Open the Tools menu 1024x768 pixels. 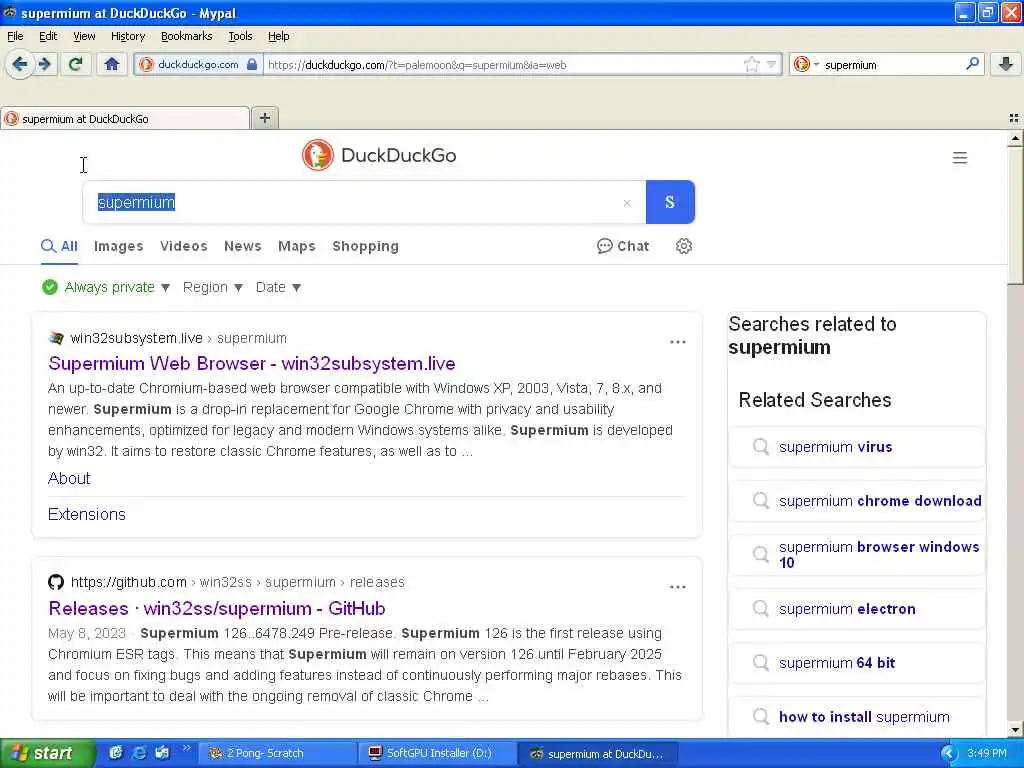tap(240, 36)
